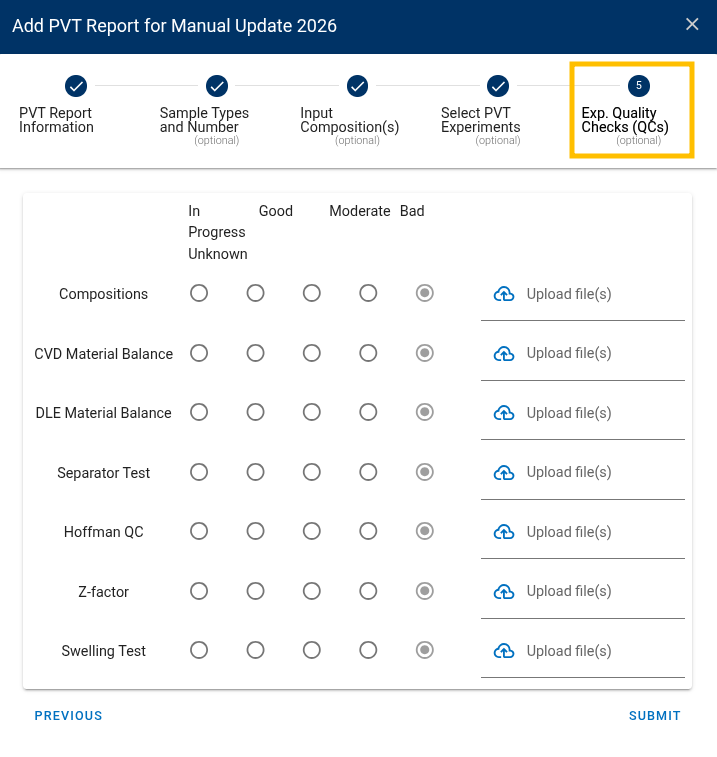Select the last radio button for Swelling Test
The width and height of the screenshot is (717, 757).
(424, 650)
